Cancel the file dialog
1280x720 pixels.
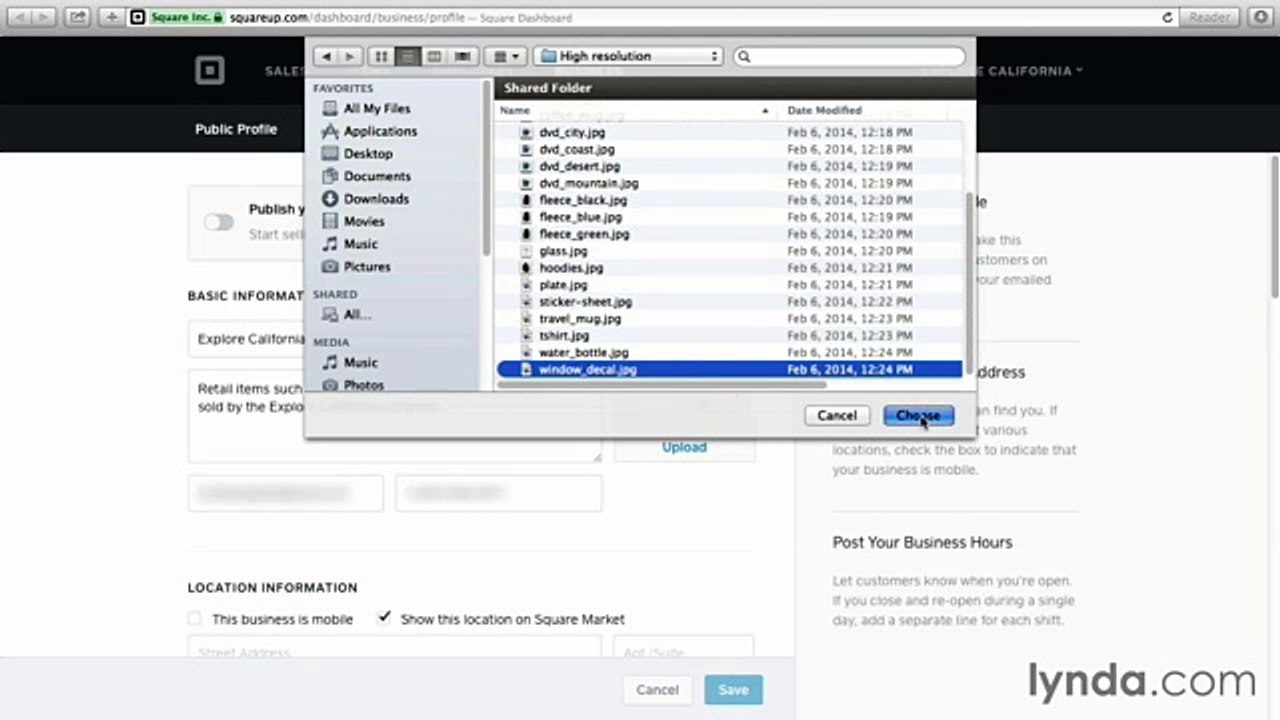[836, 415]
